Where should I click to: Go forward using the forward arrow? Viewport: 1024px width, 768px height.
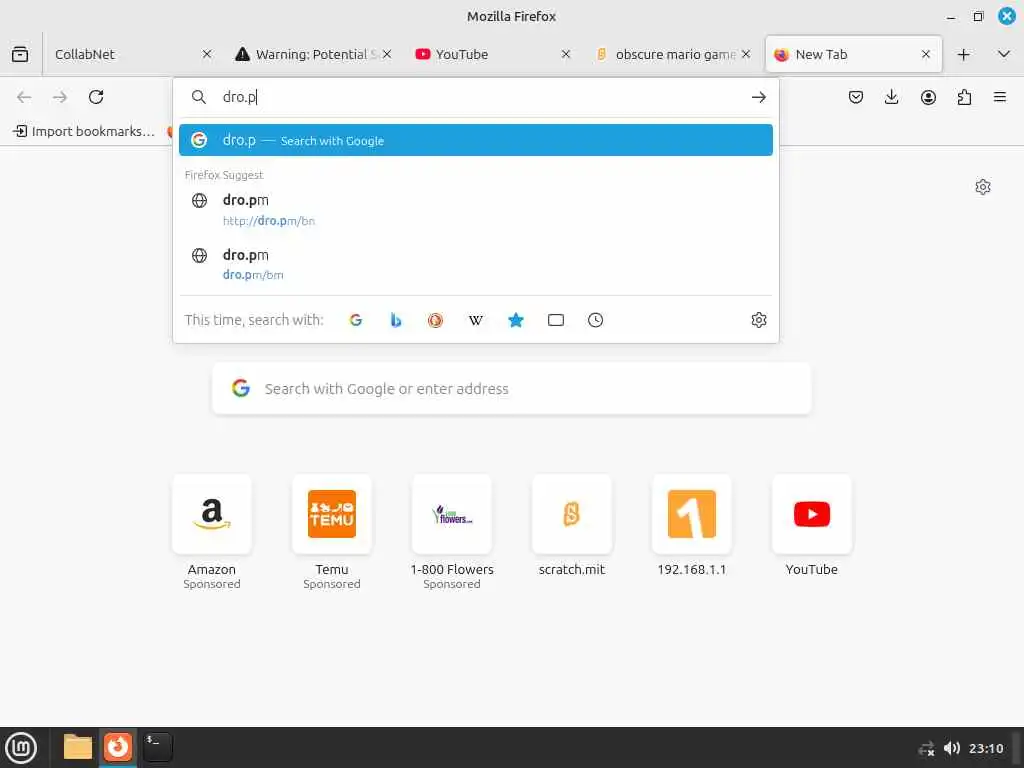(60, 97)
